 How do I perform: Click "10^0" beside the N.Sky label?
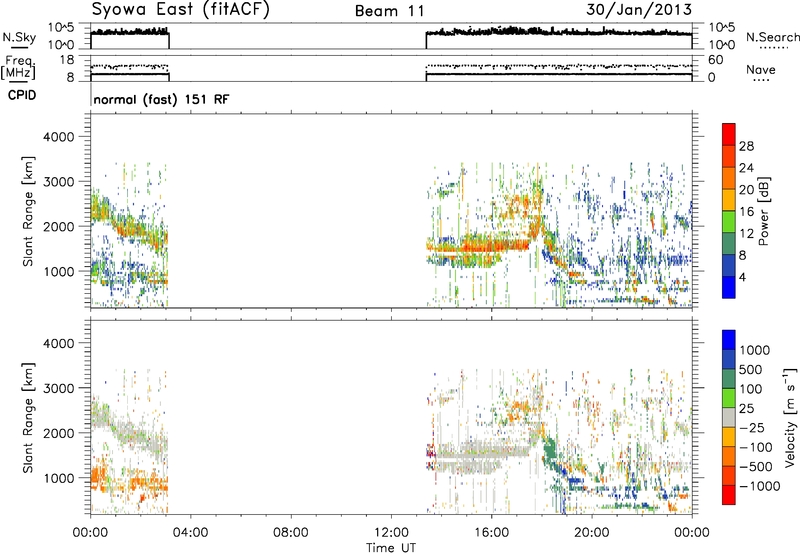coord(62,45)
